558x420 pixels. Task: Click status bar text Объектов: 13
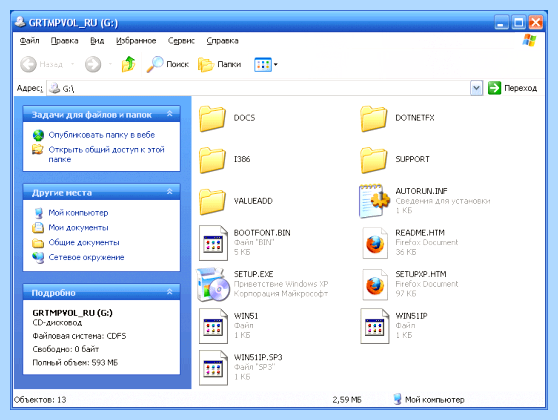pos(40,400)
